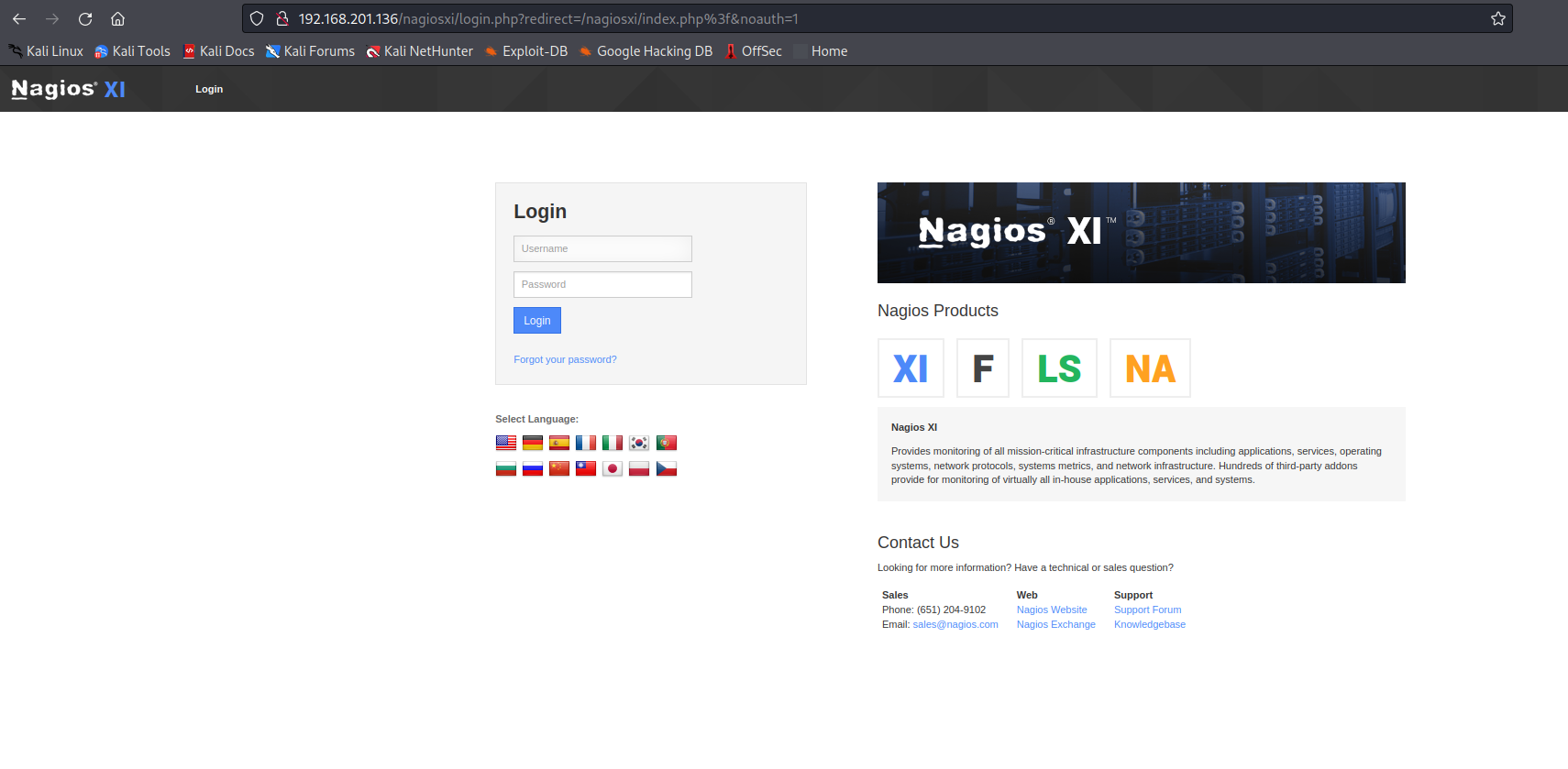Click into the Username field
Viewport: 1568px width, 769px height.
click(x=602, y=248)
